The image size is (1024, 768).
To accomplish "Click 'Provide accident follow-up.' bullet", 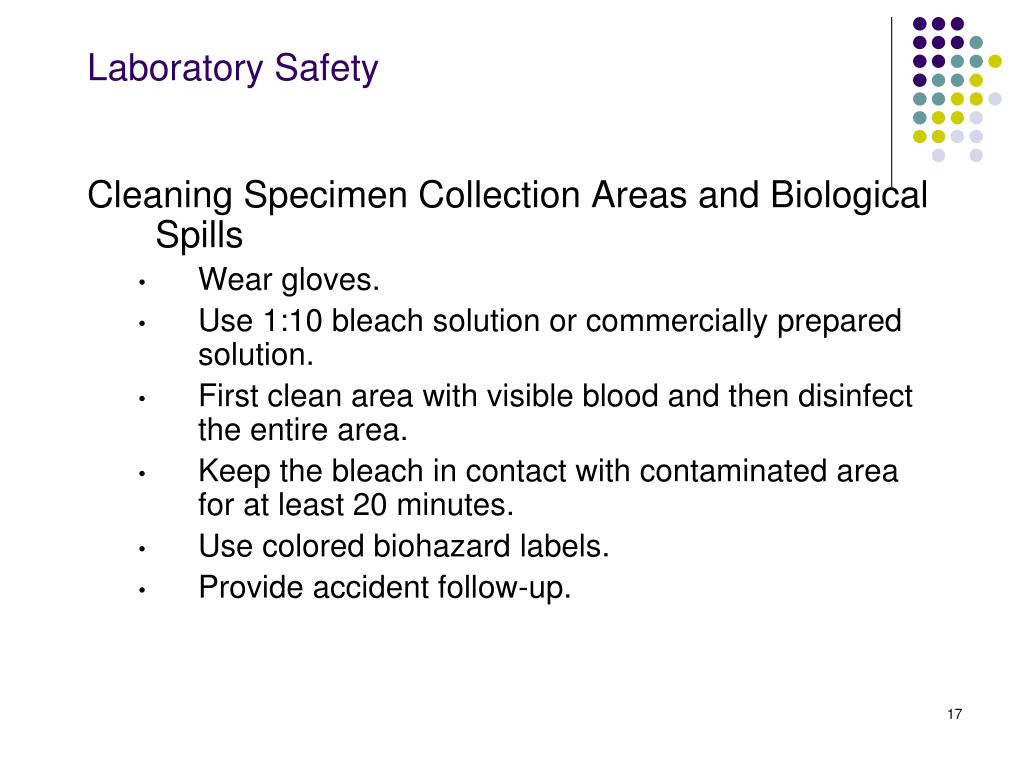I will click(x=385, y=587).
